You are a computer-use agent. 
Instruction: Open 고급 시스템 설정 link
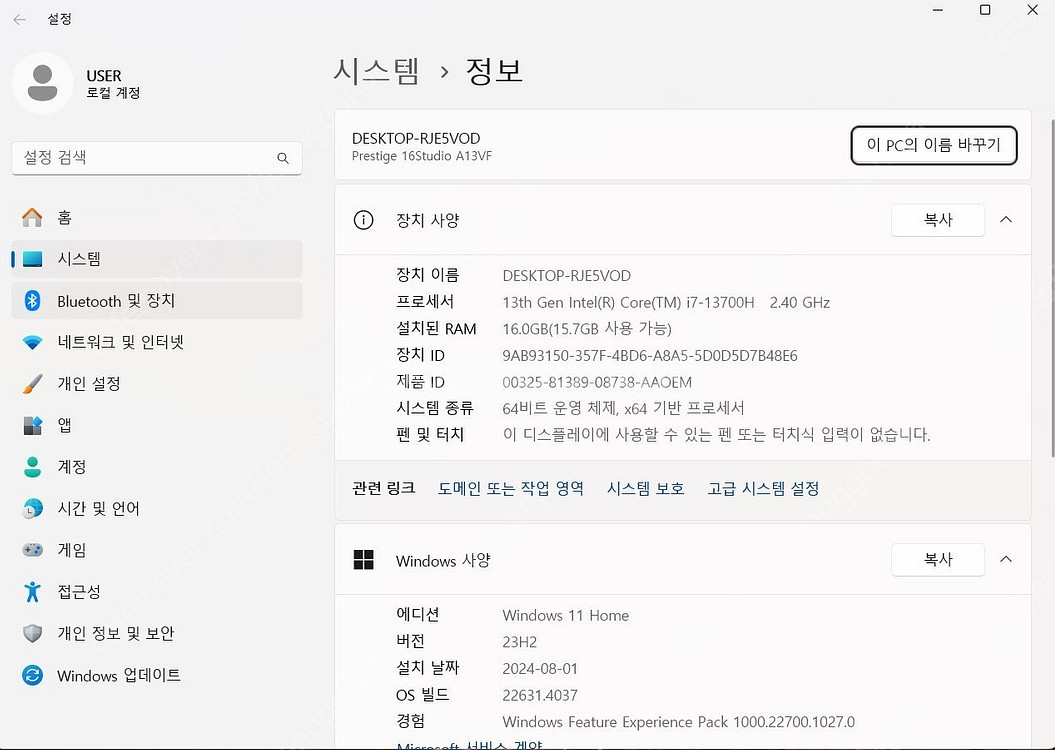click(x=763, y=488)
